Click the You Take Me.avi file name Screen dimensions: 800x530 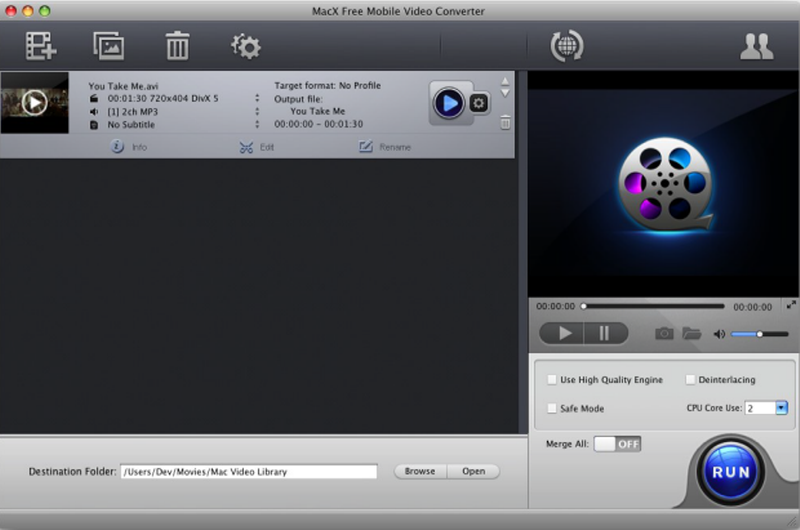click(x=123, y=86)
